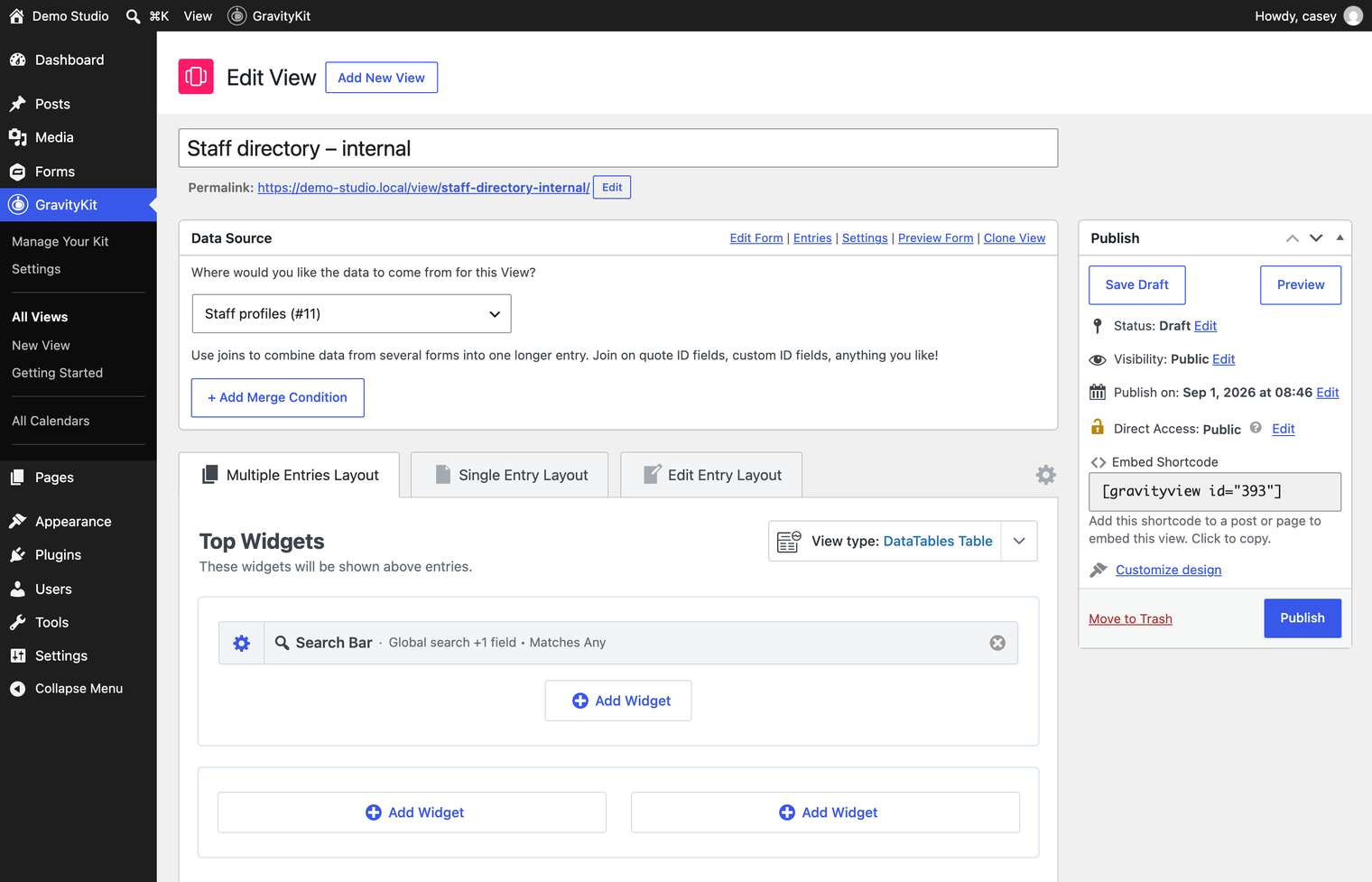Edit the Publish on date link

(x=1328, y=393)
